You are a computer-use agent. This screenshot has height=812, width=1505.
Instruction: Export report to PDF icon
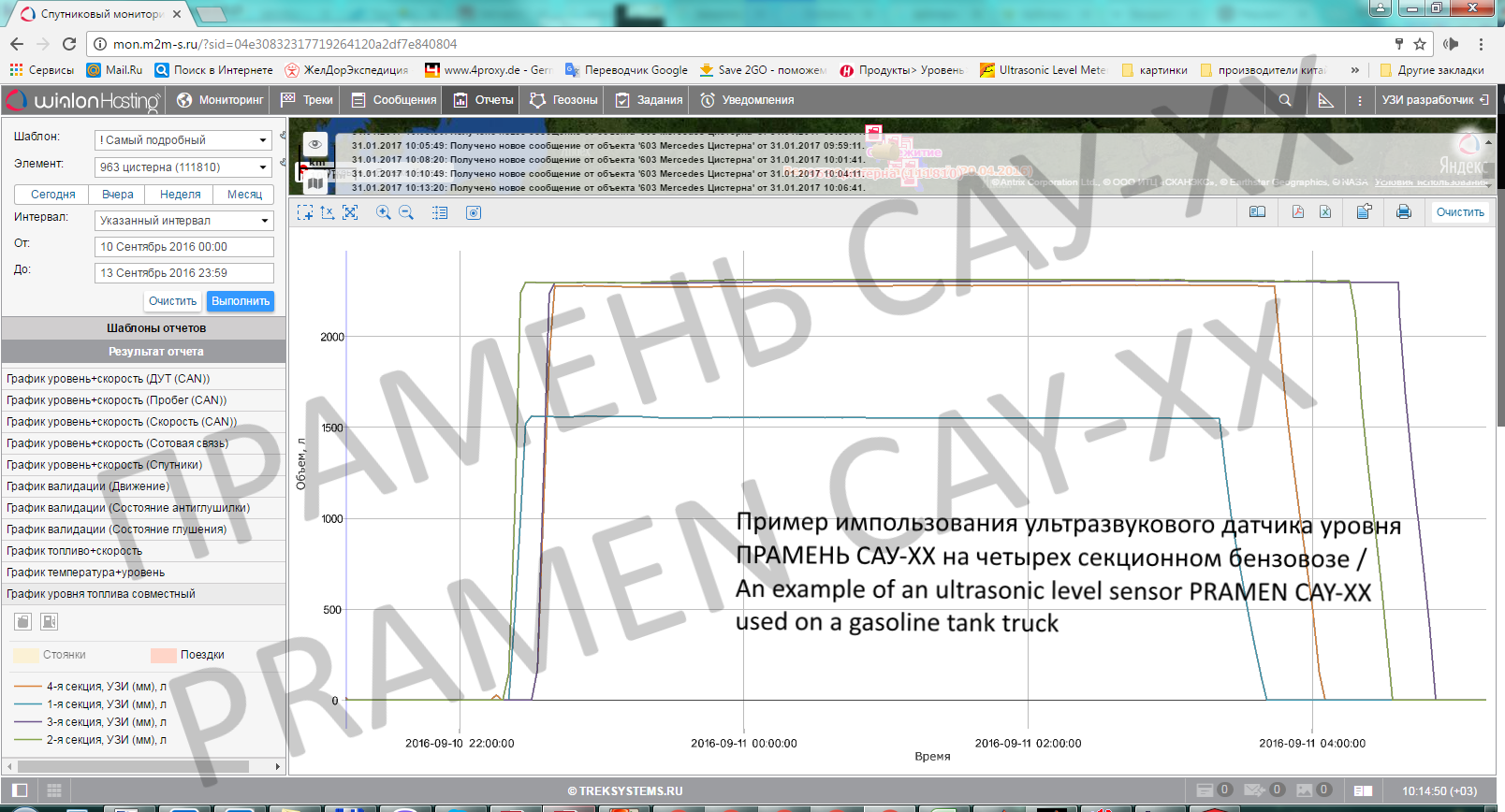[1297, 212]
